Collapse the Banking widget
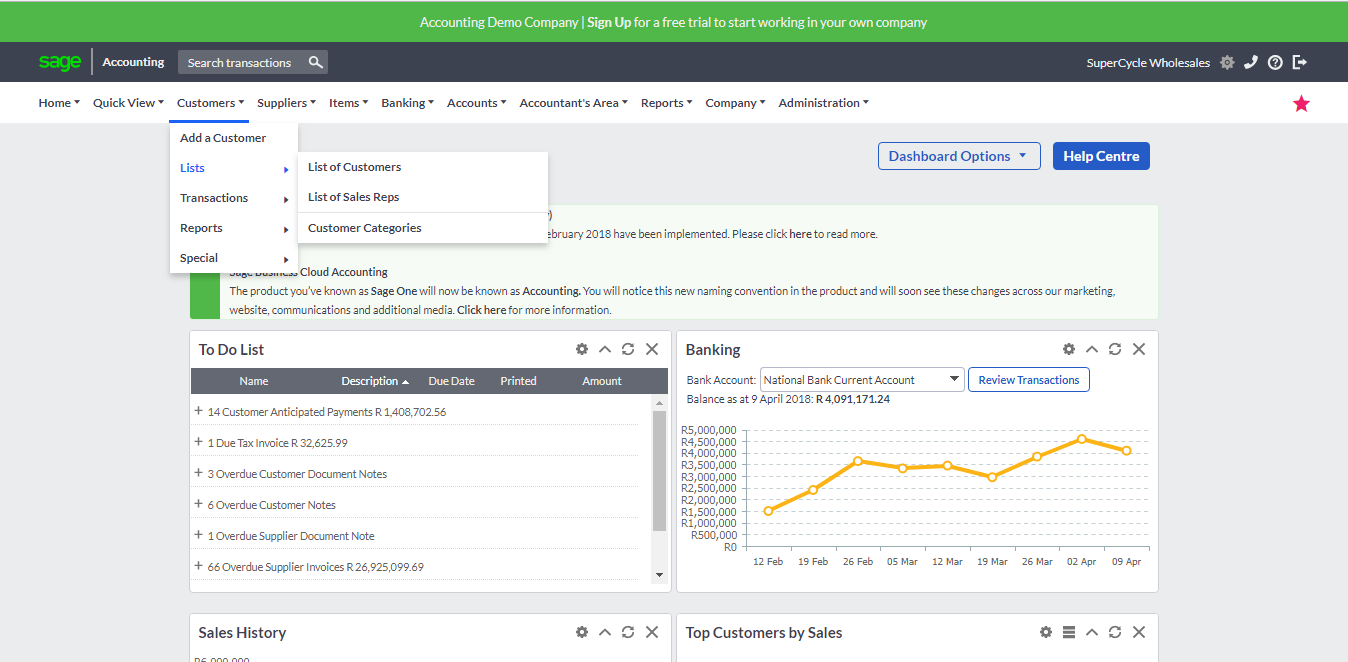The image size is (1348, 662). tap(1092, 349)
